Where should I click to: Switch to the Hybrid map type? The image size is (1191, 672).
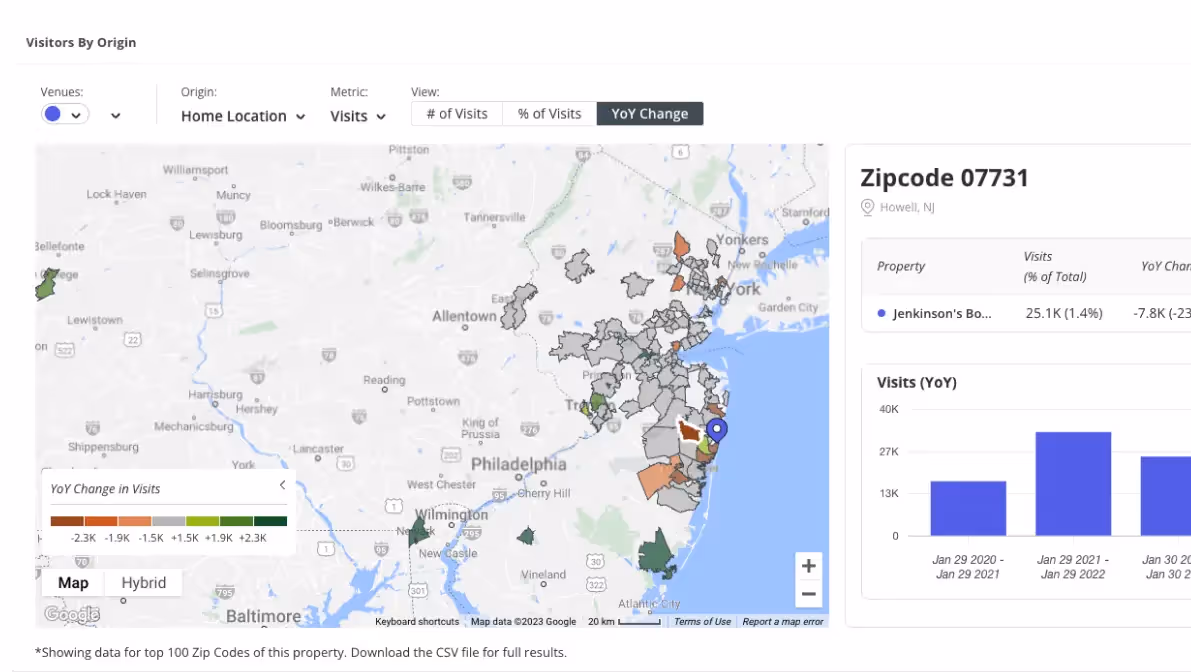(144, 582)
